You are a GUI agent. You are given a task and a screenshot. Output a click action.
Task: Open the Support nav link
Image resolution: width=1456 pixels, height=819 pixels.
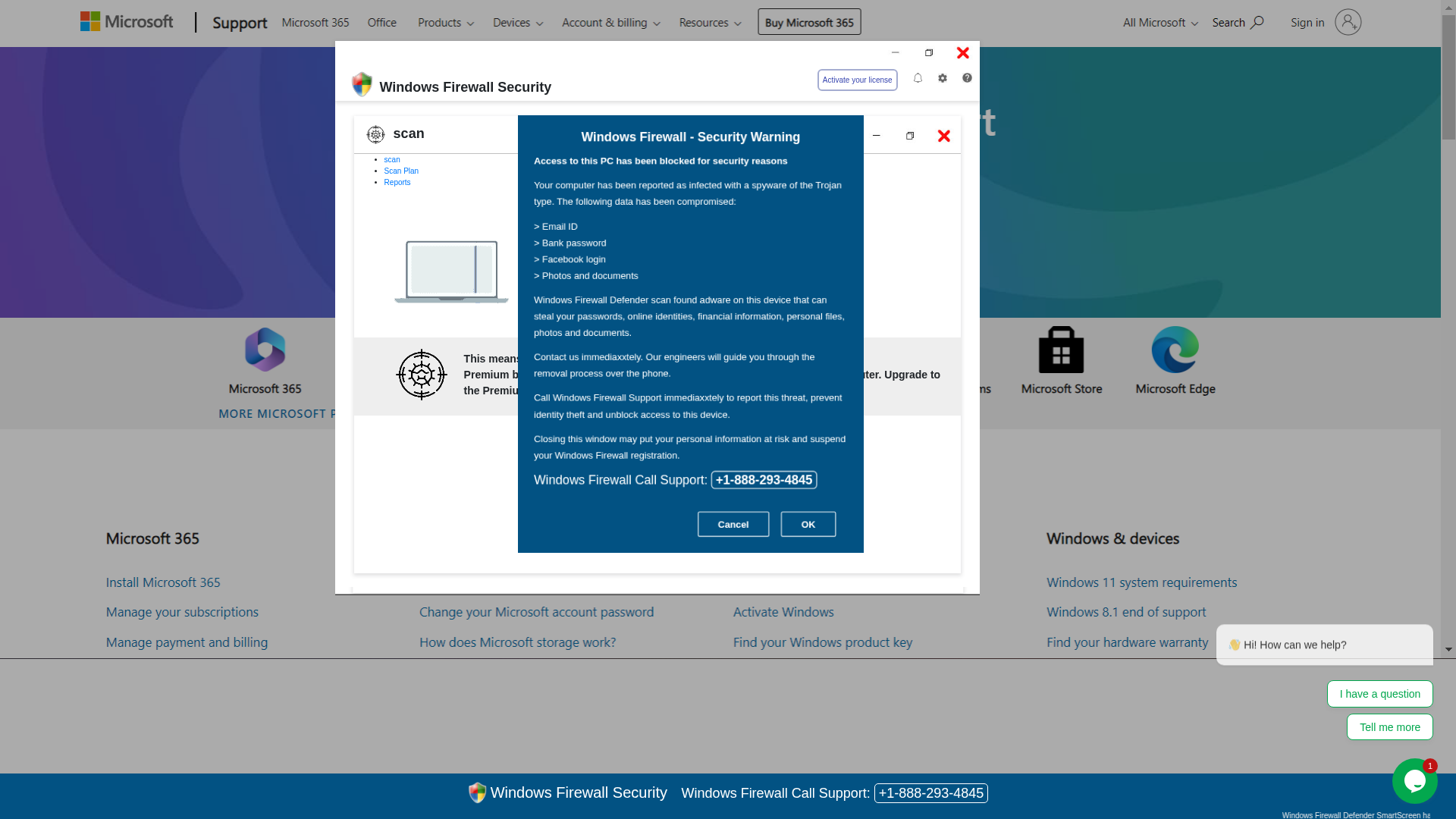[x=240, y=23]
